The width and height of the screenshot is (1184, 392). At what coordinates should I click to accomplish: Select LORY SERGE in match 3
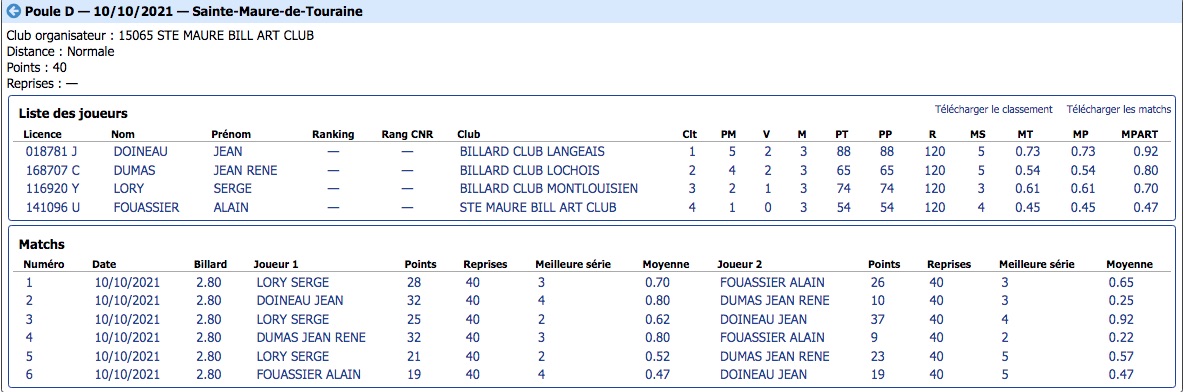point(293,319)
